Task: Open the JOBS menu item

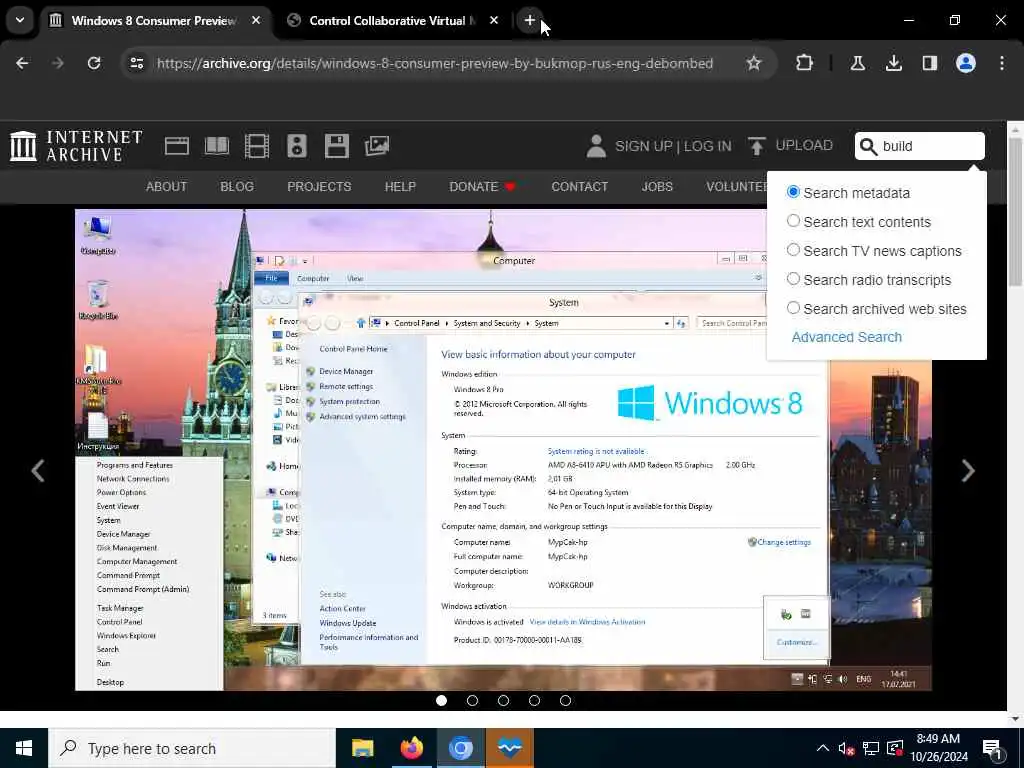Action: (x=657, y=187)
